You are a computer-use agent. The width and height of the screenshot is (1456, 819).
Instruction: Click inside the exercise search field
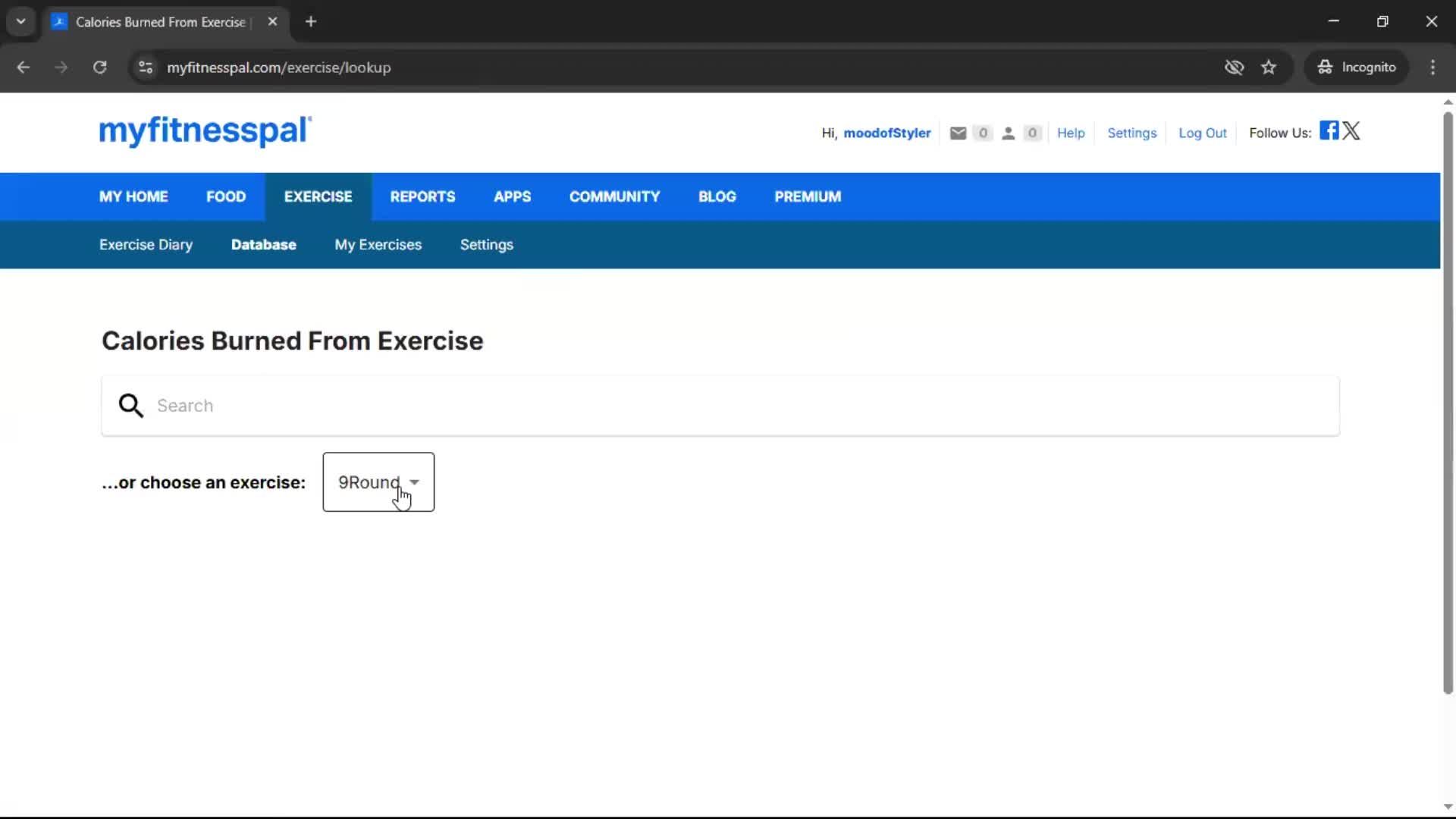pyautogui.click(x=531, y=405)
